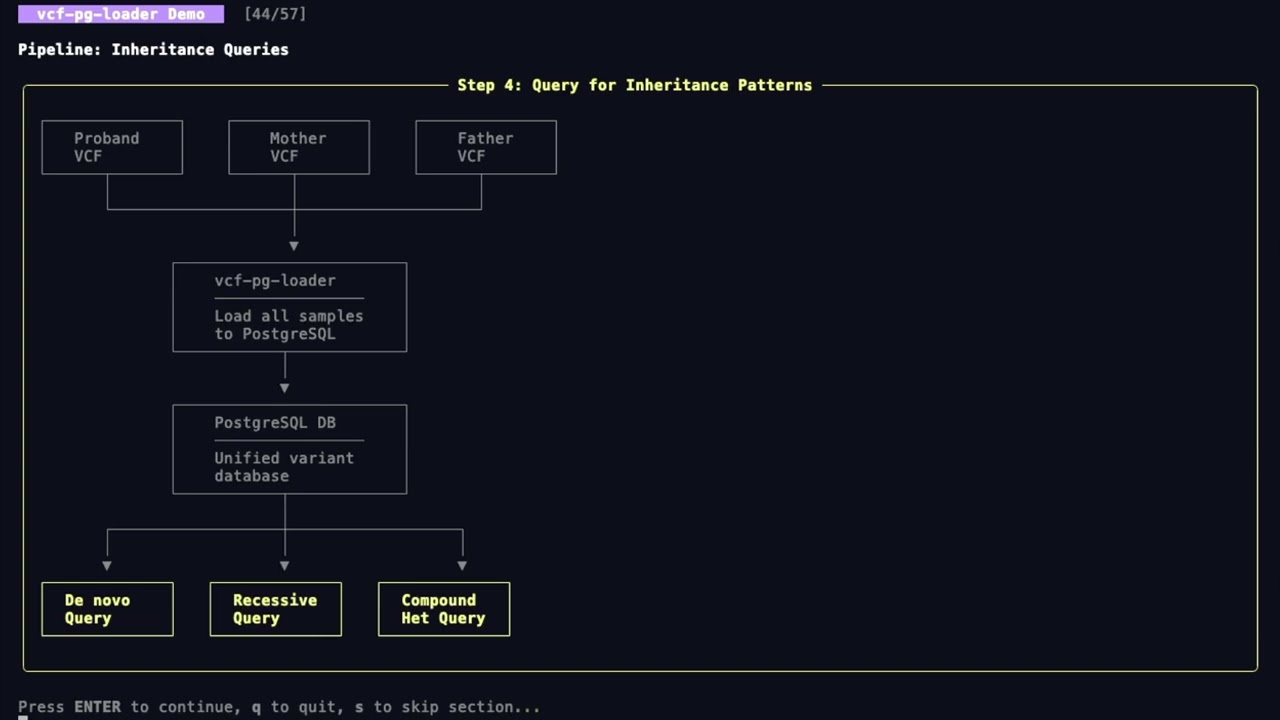This screenshot has width=1280, height=720.
Task: Click the blinking cursor at bottom left
Action: [22, 716]
